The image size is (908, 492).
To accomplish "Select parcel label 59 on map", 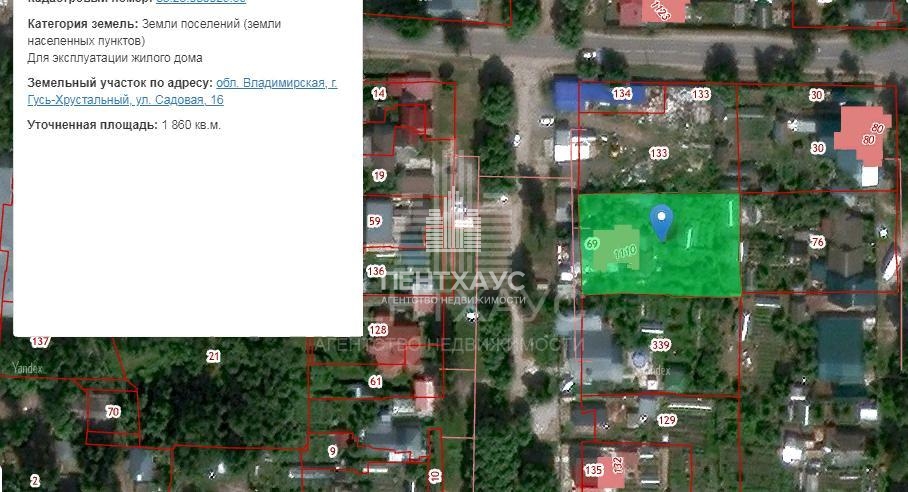I will pyautogui.click(x=375, y=221).
